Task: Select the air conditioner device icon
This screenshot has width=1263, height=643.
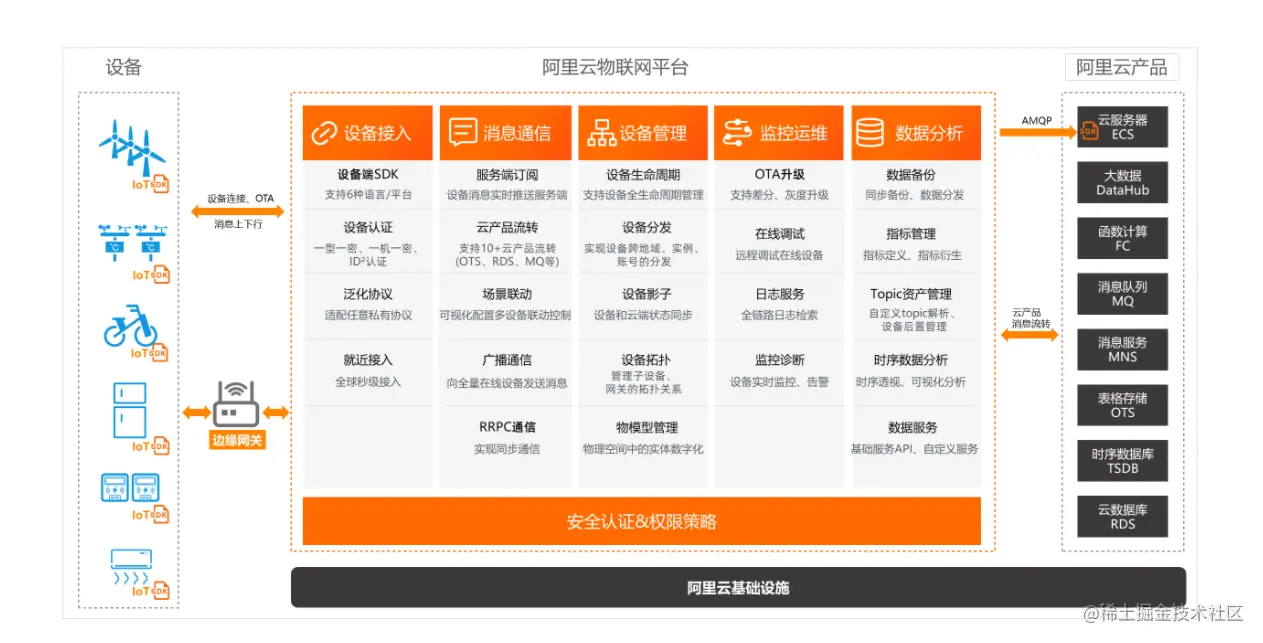Action: [130, 565]
